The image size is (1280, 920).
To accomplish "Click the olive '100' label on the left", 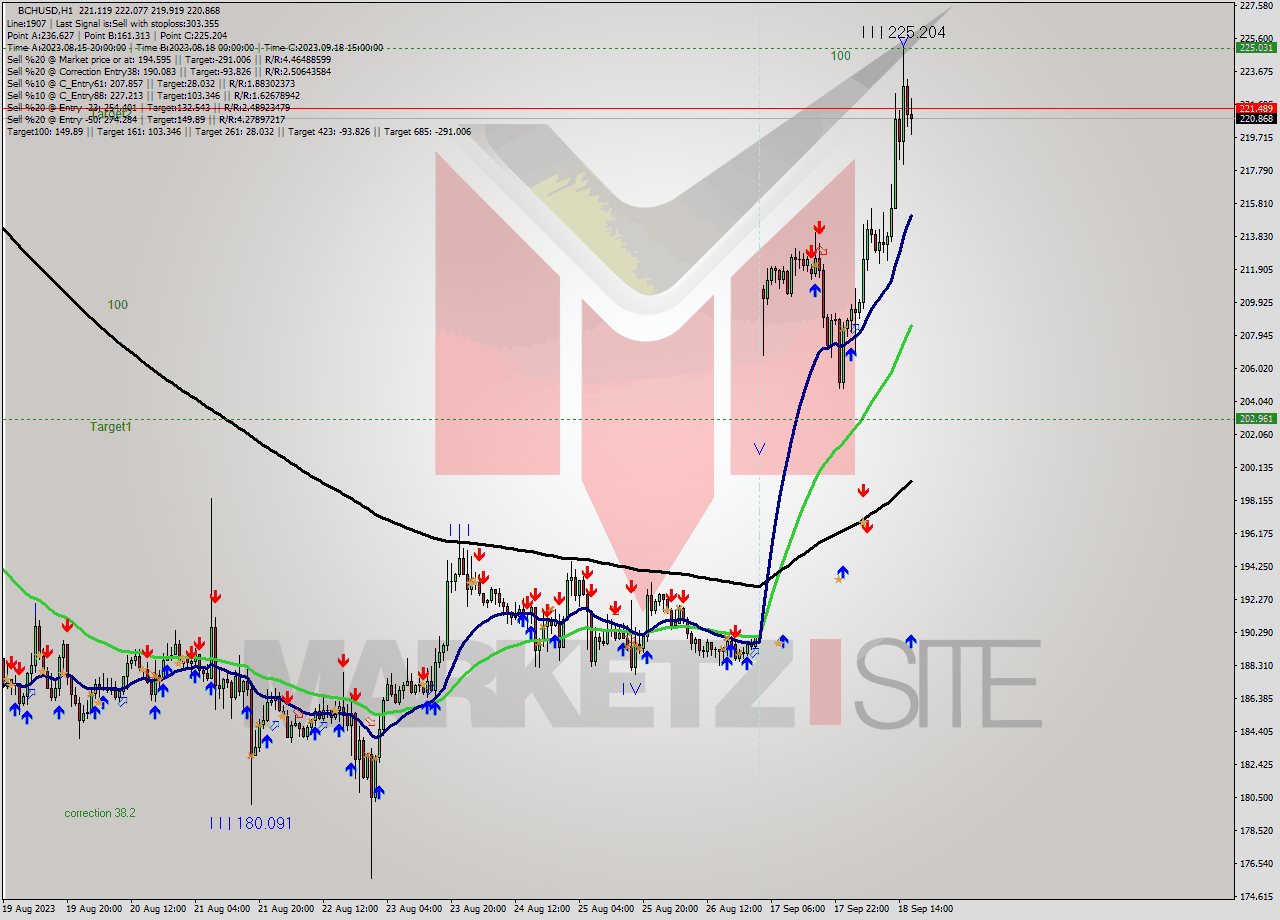I will click(118, 305).
